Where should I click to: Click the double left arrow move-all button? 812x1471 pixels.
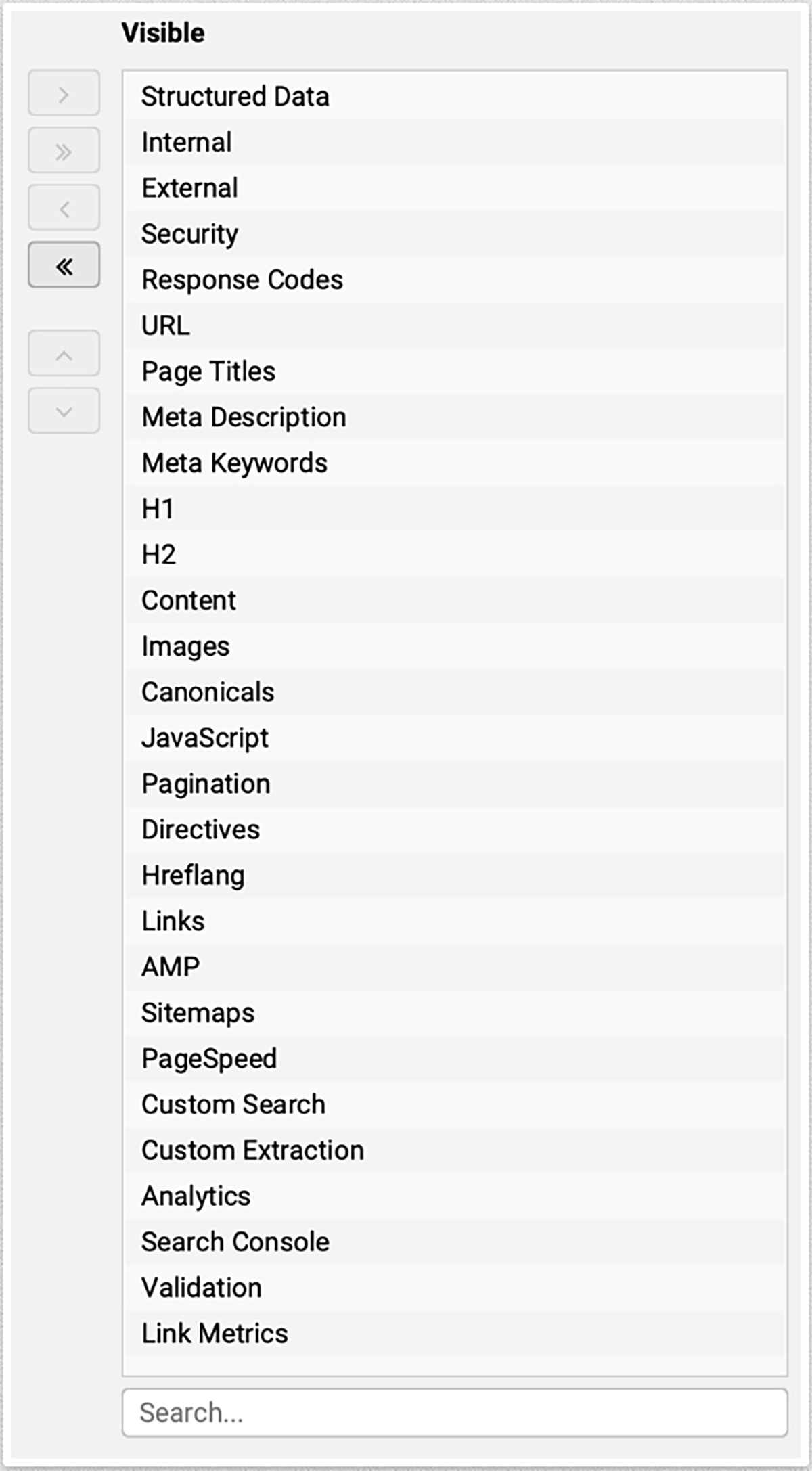coord(64,265)
